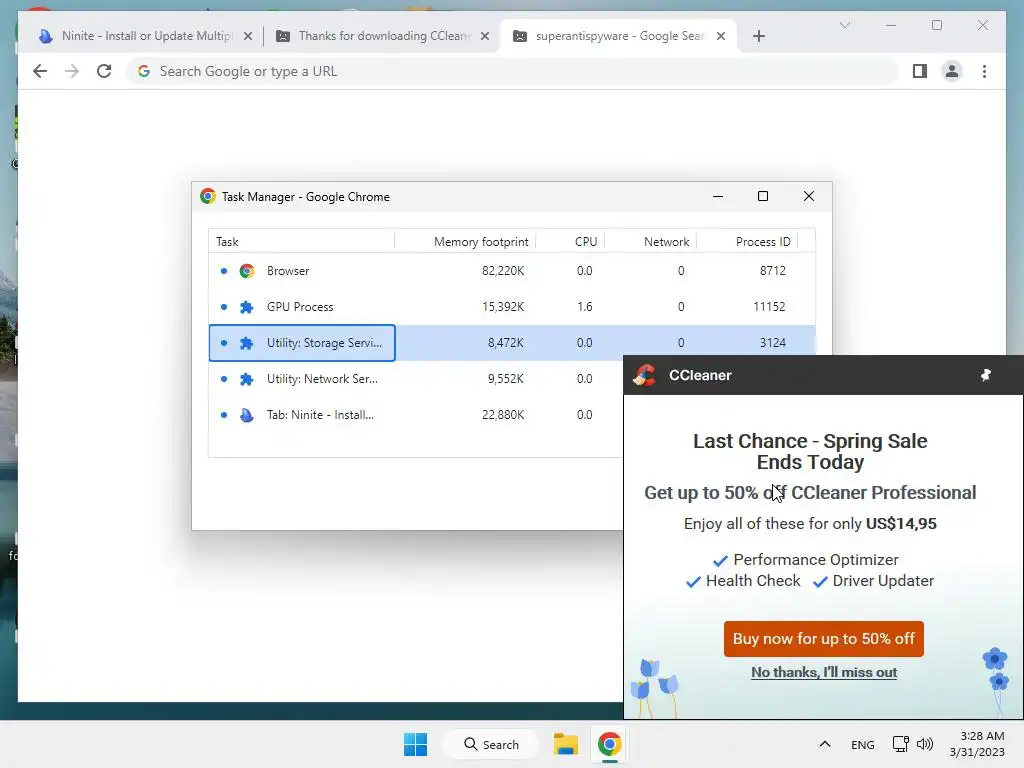Select the GPU Process row

click(512, 306)
